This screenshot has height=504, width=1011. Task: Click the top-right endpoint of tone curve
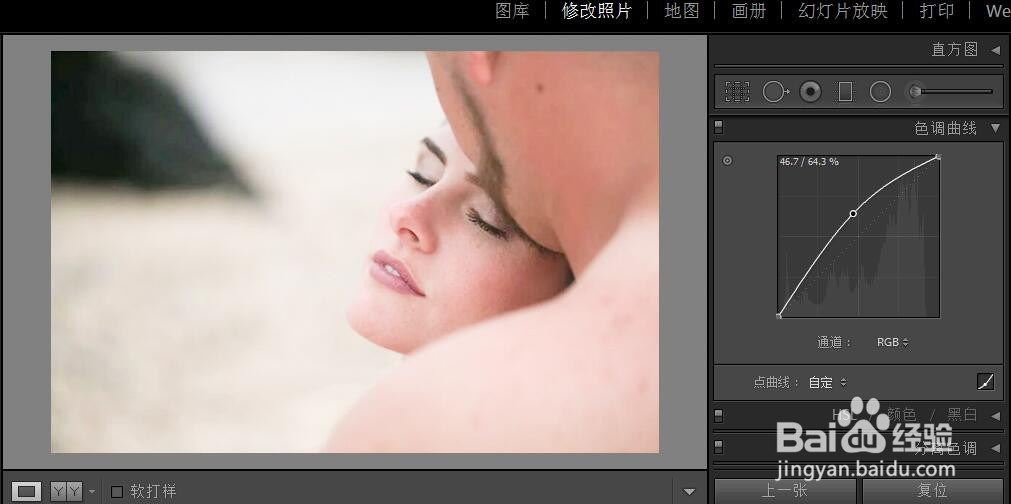(x=938, y=156)
